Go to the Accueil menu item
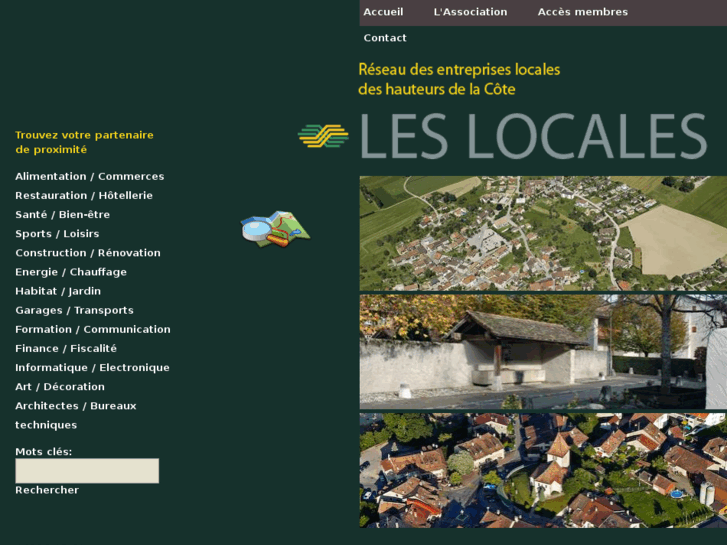 383,12
